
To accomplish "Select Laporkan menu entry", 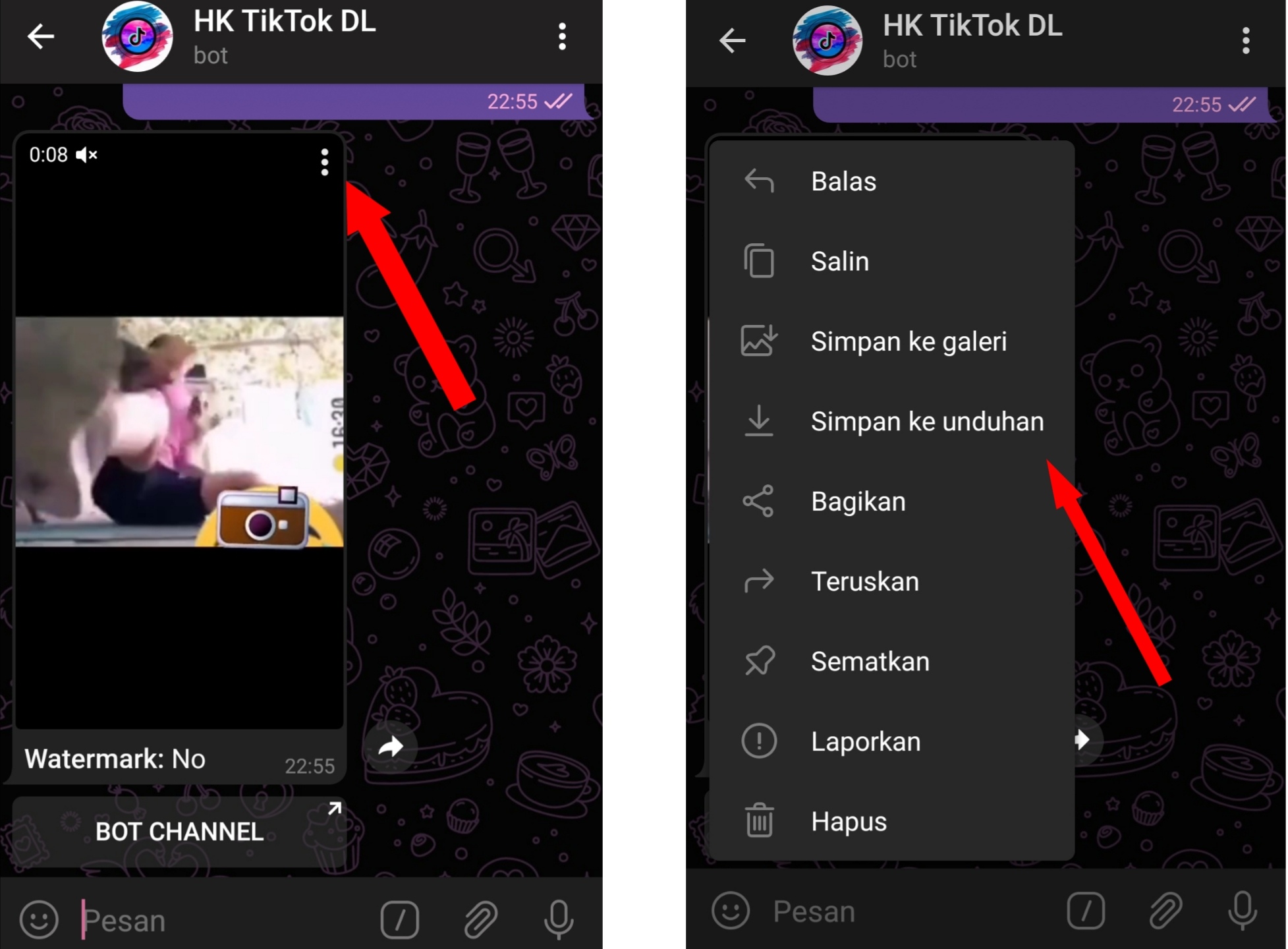I will click(891, 741).
